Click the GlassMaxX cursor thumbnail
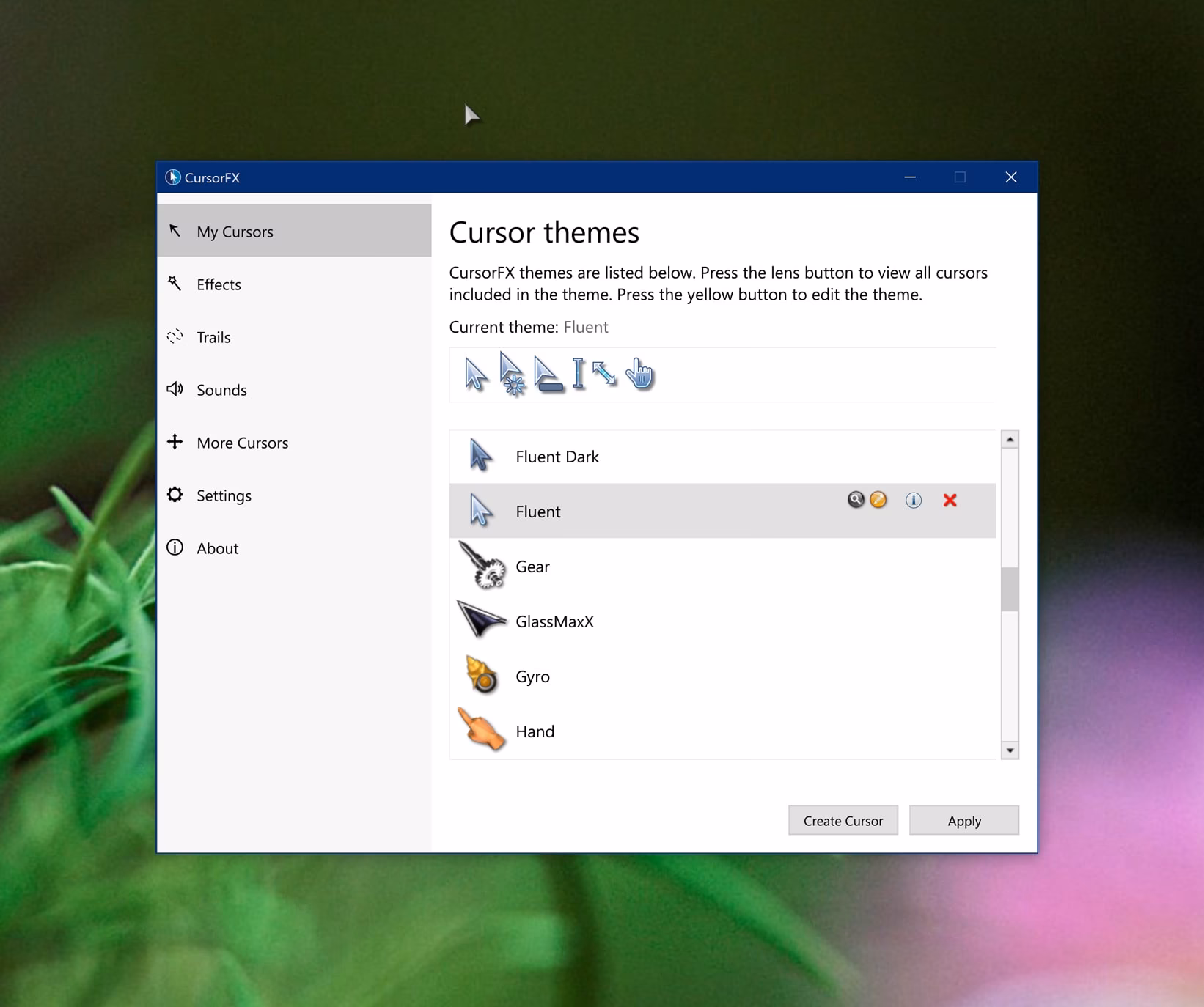The image size is (1204, 1007). (481, 619)
